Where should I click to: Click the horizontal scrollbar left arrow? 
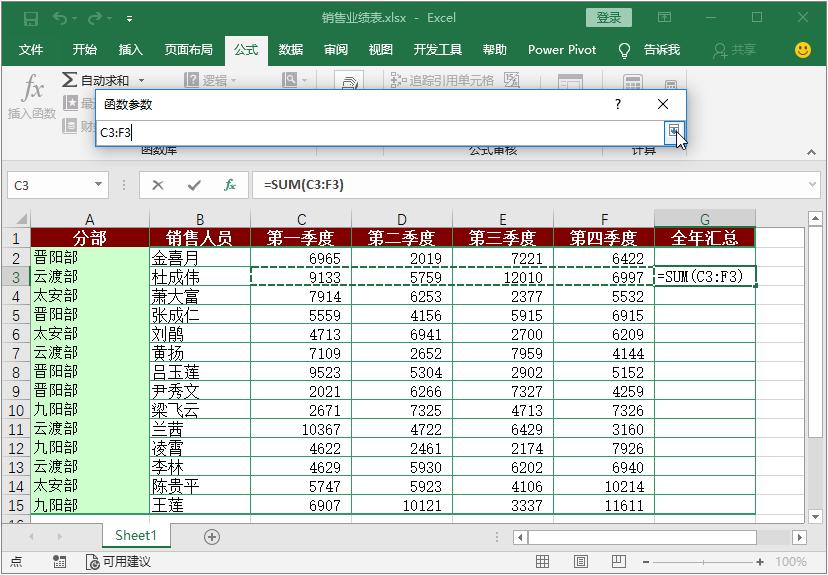pyautogui.click(x=520, y=538)
